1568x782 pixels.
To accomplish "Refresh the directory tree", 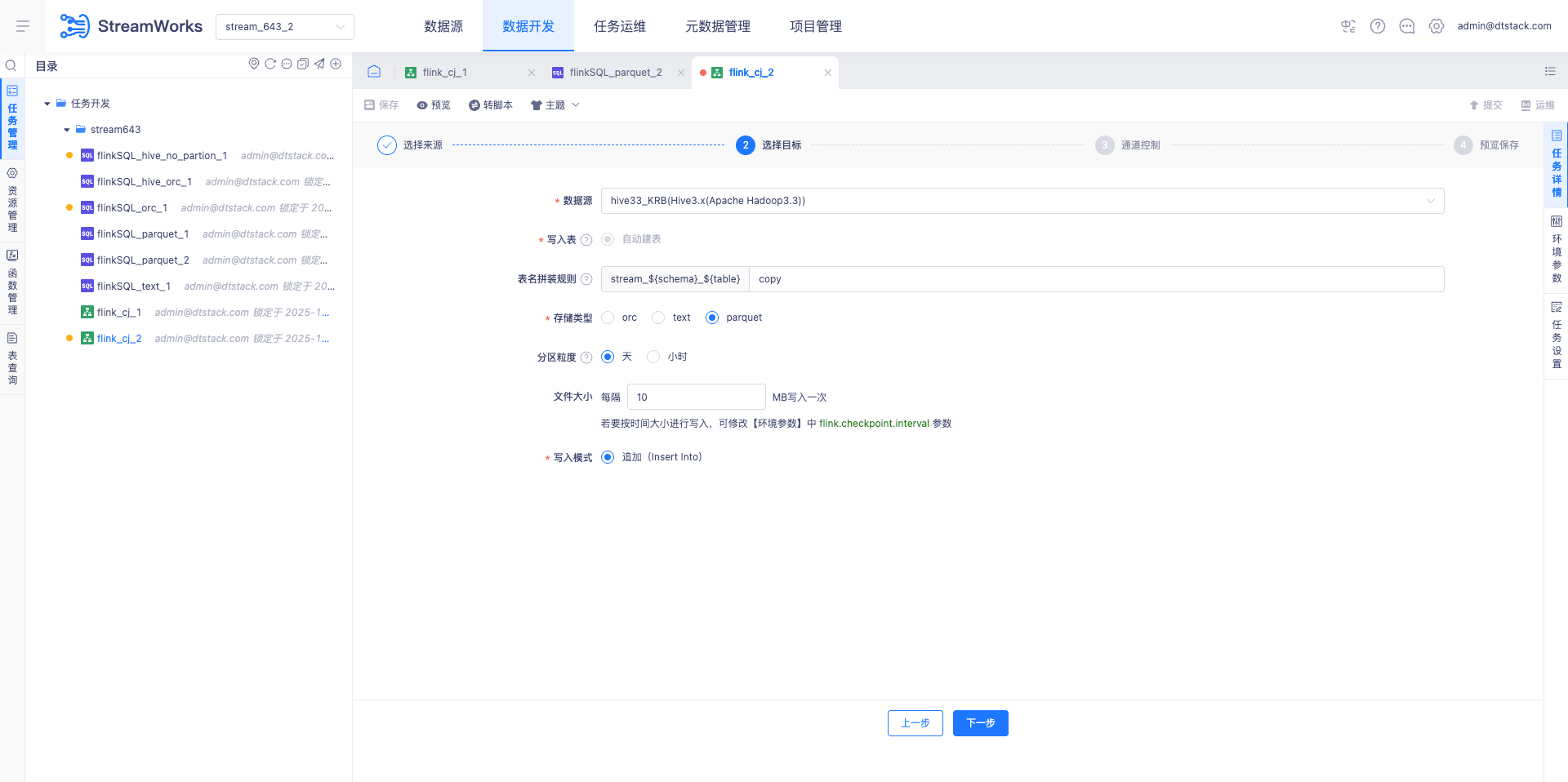I will click(x=270, y=64).
